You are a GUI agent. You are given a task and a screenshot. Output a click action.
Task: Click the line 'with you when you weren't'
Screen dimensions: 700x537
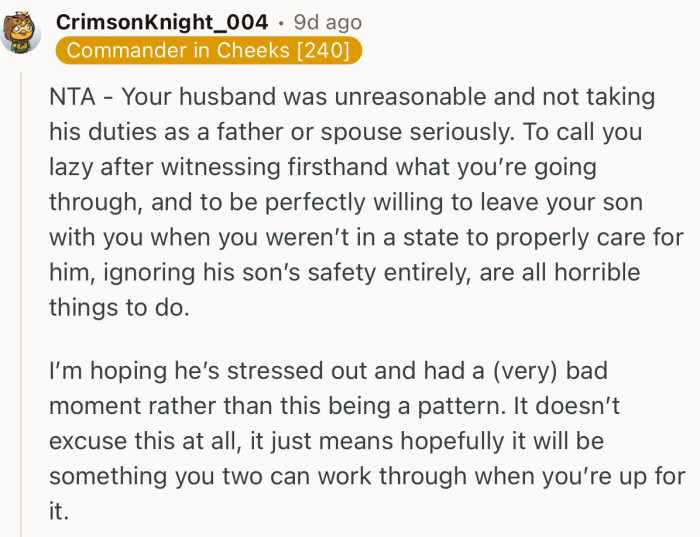(367, 237)
